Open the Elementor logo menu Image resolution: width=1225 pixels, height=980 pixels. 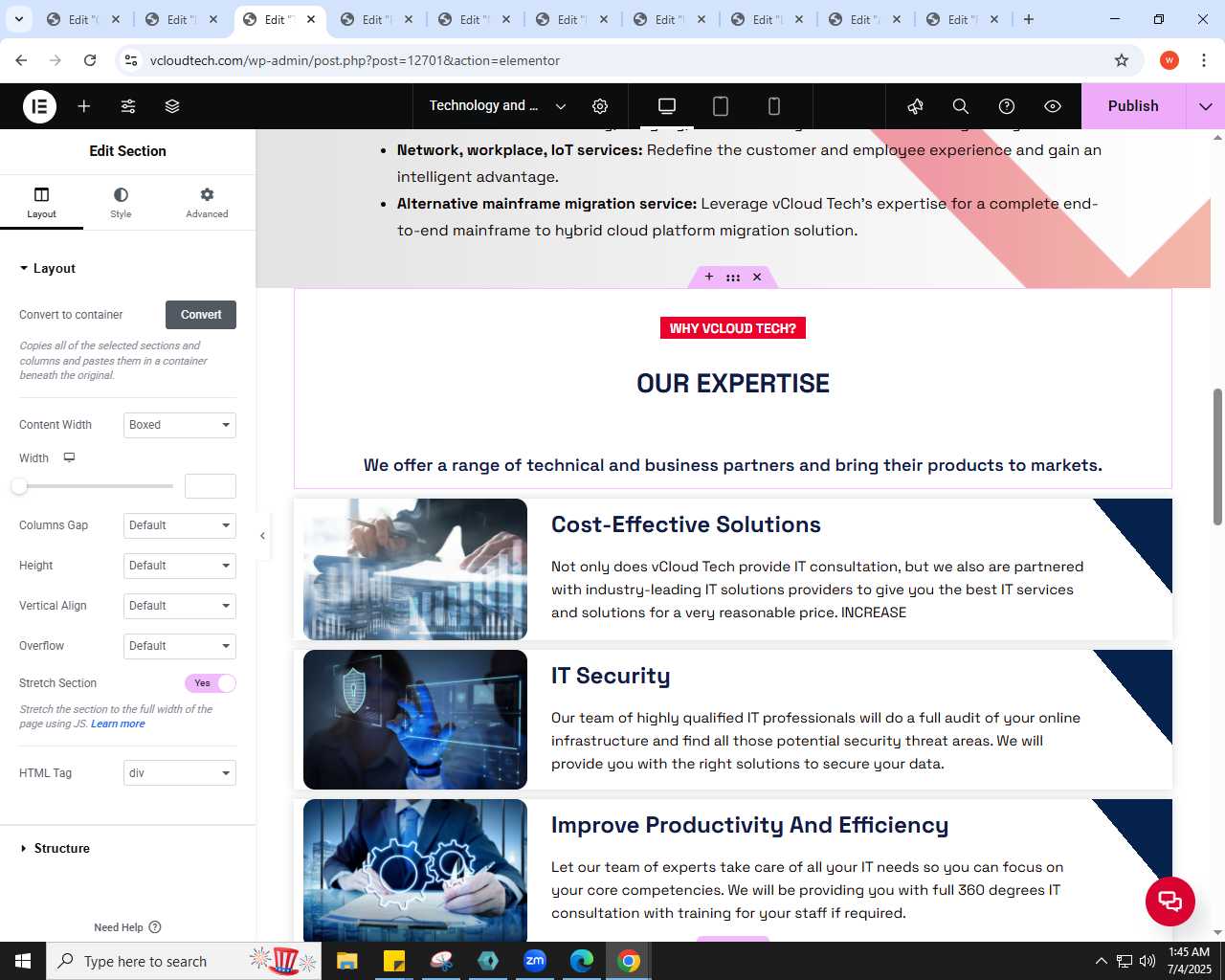point(40,106)
